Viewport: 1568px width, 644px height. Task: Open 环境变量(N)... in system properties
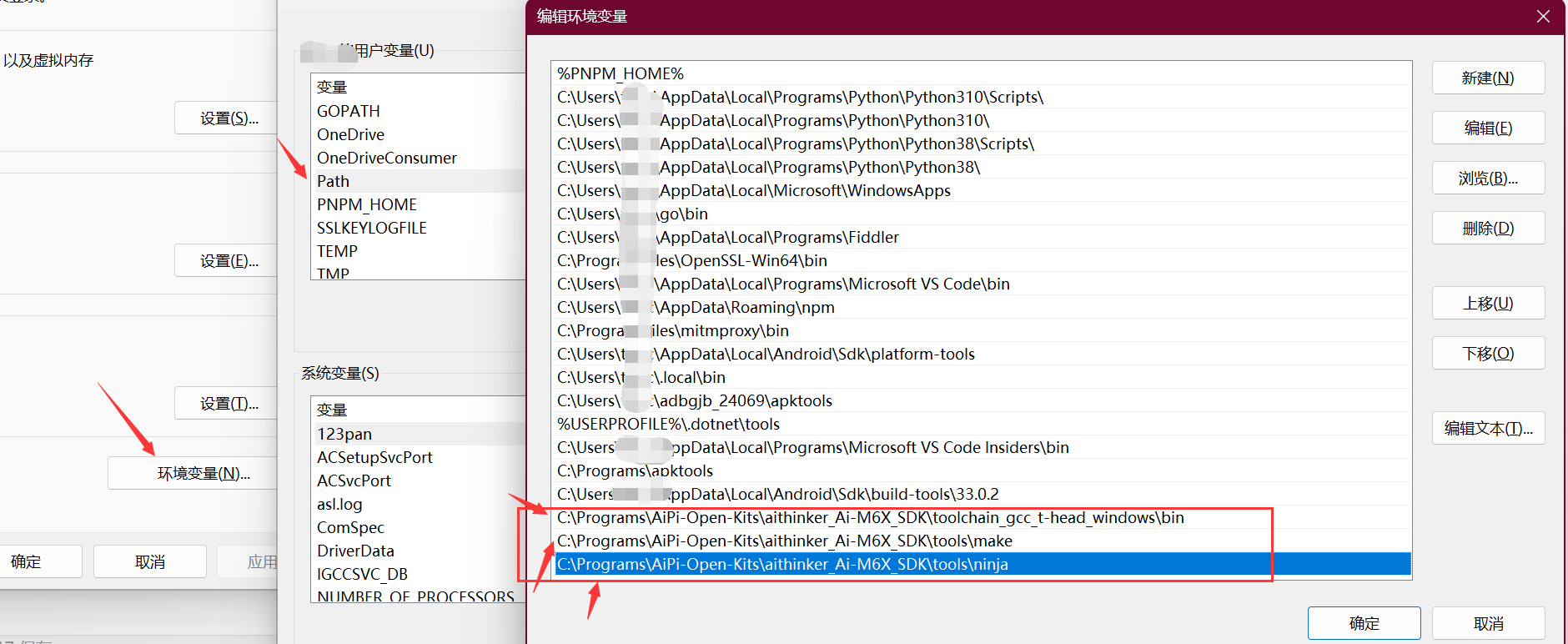pos(193,473)
